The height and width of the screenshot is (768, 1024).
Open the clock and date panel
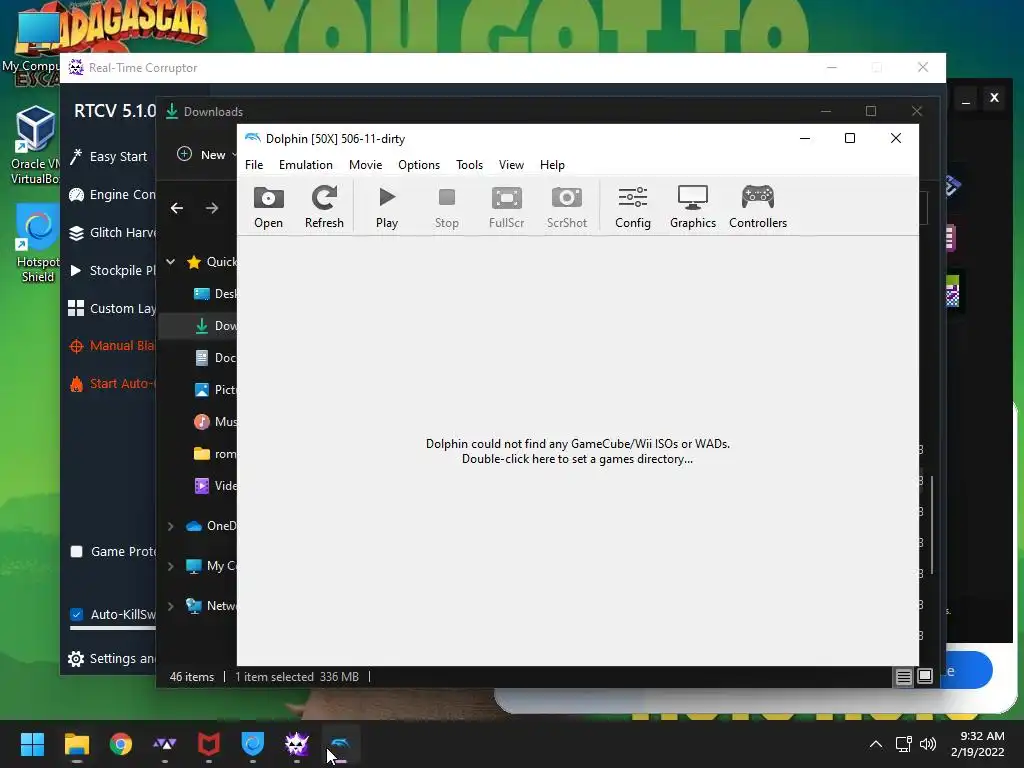[978, 744]
